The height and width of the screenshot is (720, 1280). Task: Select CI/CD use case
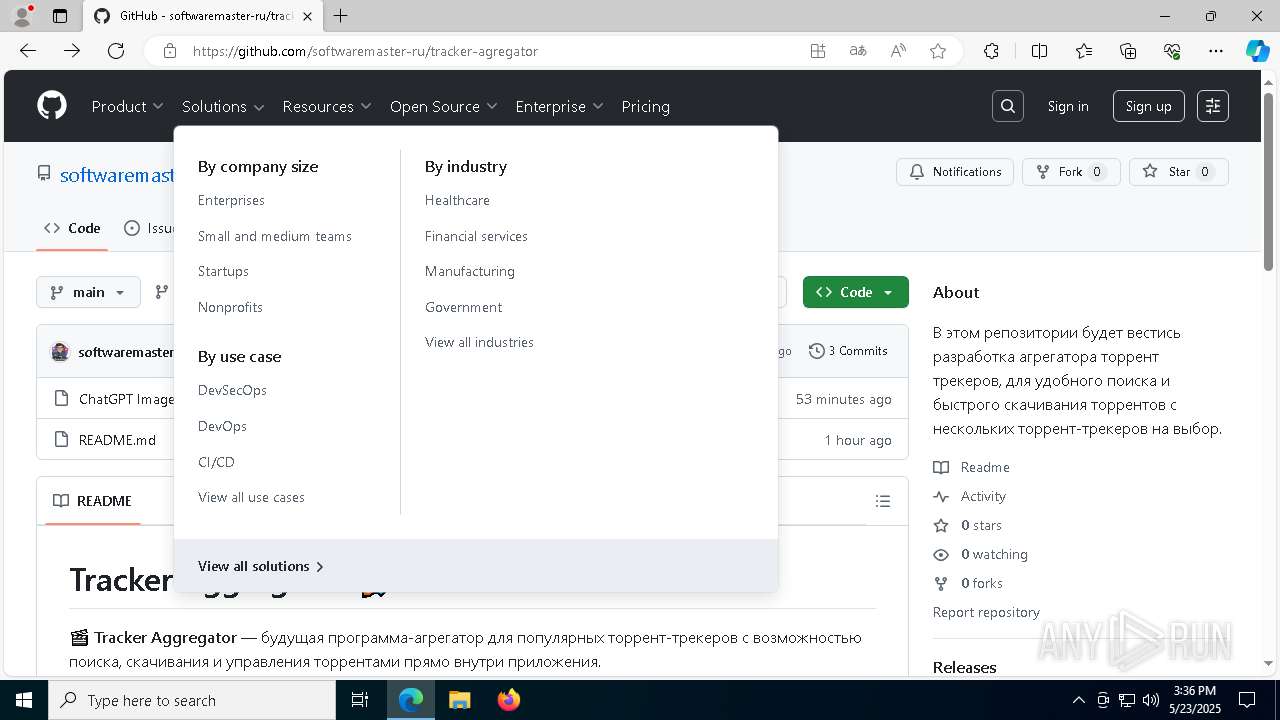[x=216, y=462]
